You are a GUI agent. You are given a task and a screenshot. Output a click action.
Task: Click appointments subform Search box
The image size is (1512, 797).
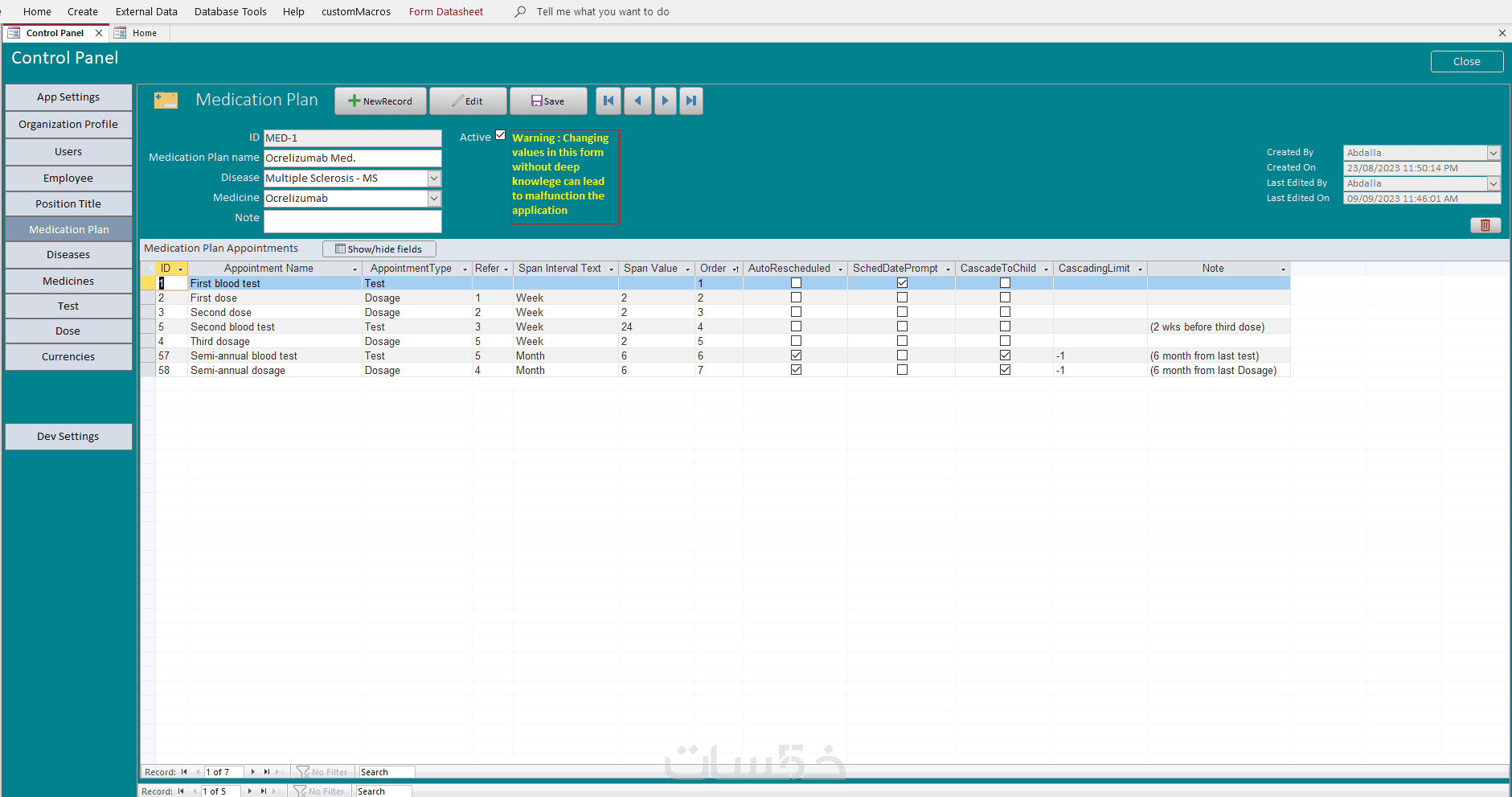387,772
